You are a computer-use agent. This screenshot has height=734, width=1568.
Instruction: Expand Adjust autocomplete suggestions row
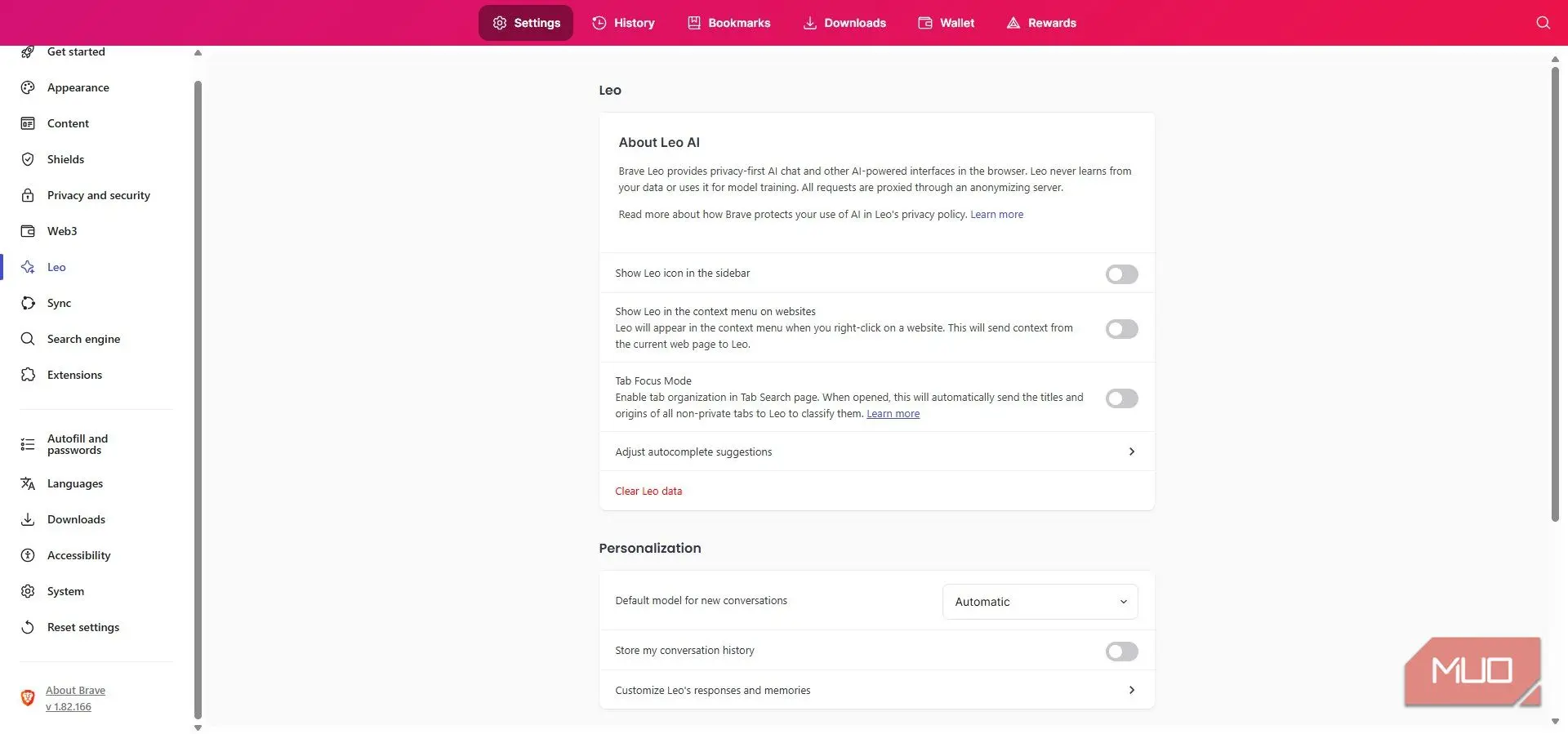click(x=876, y=452)
